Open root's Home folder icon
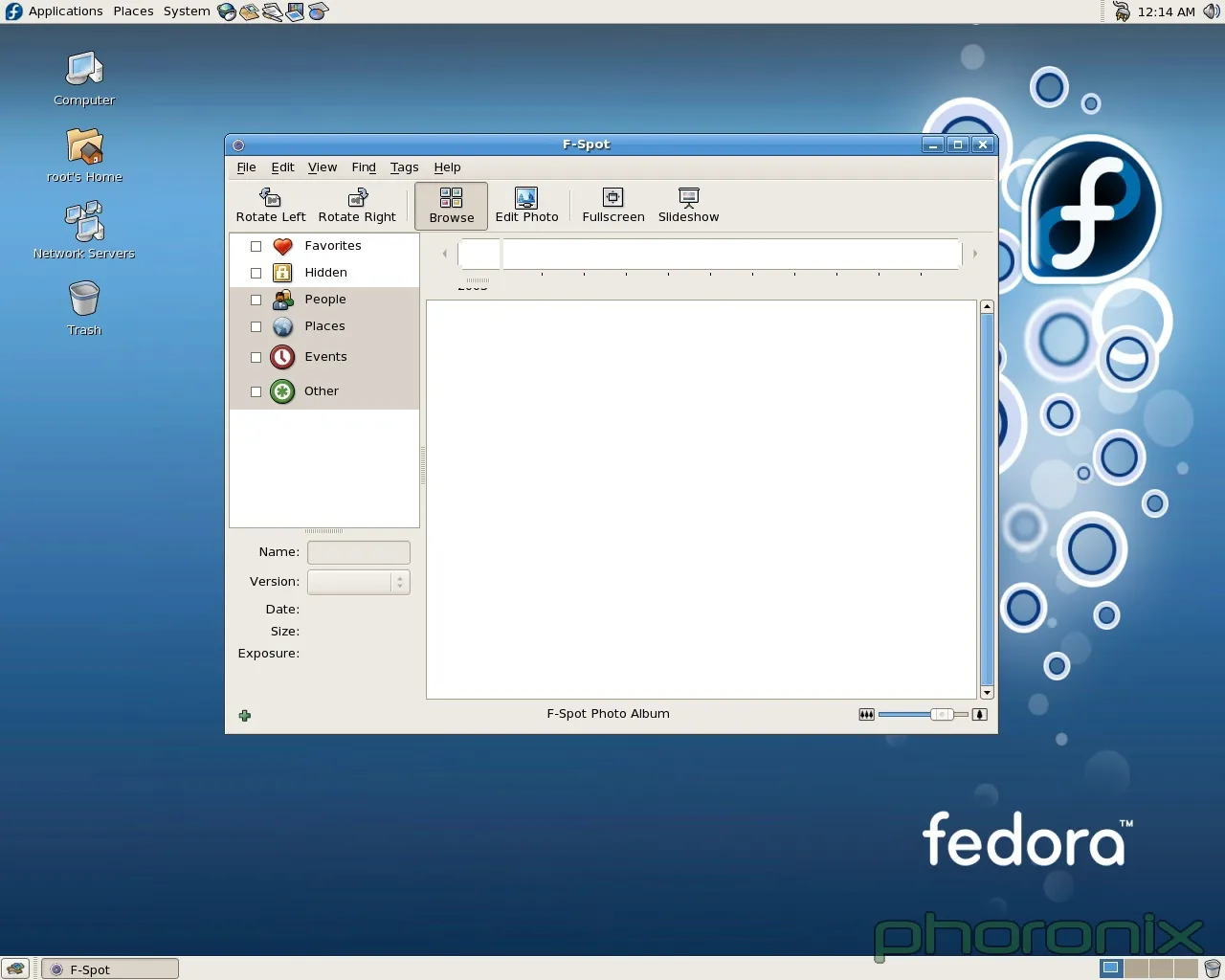 (84, 146)
